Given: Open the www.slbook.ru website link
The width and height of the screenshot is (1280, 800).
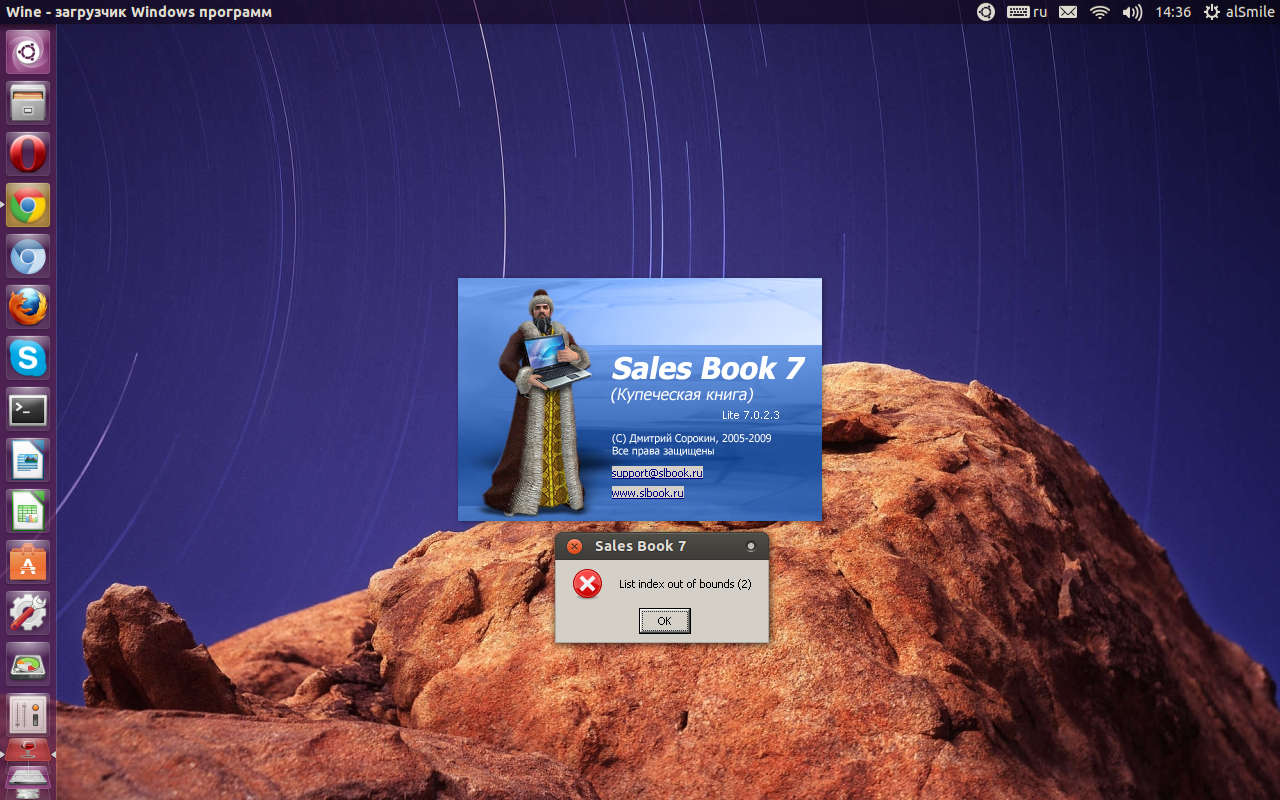Looking at the screenshot, I should pyautogui.click(x=647, y=492).
